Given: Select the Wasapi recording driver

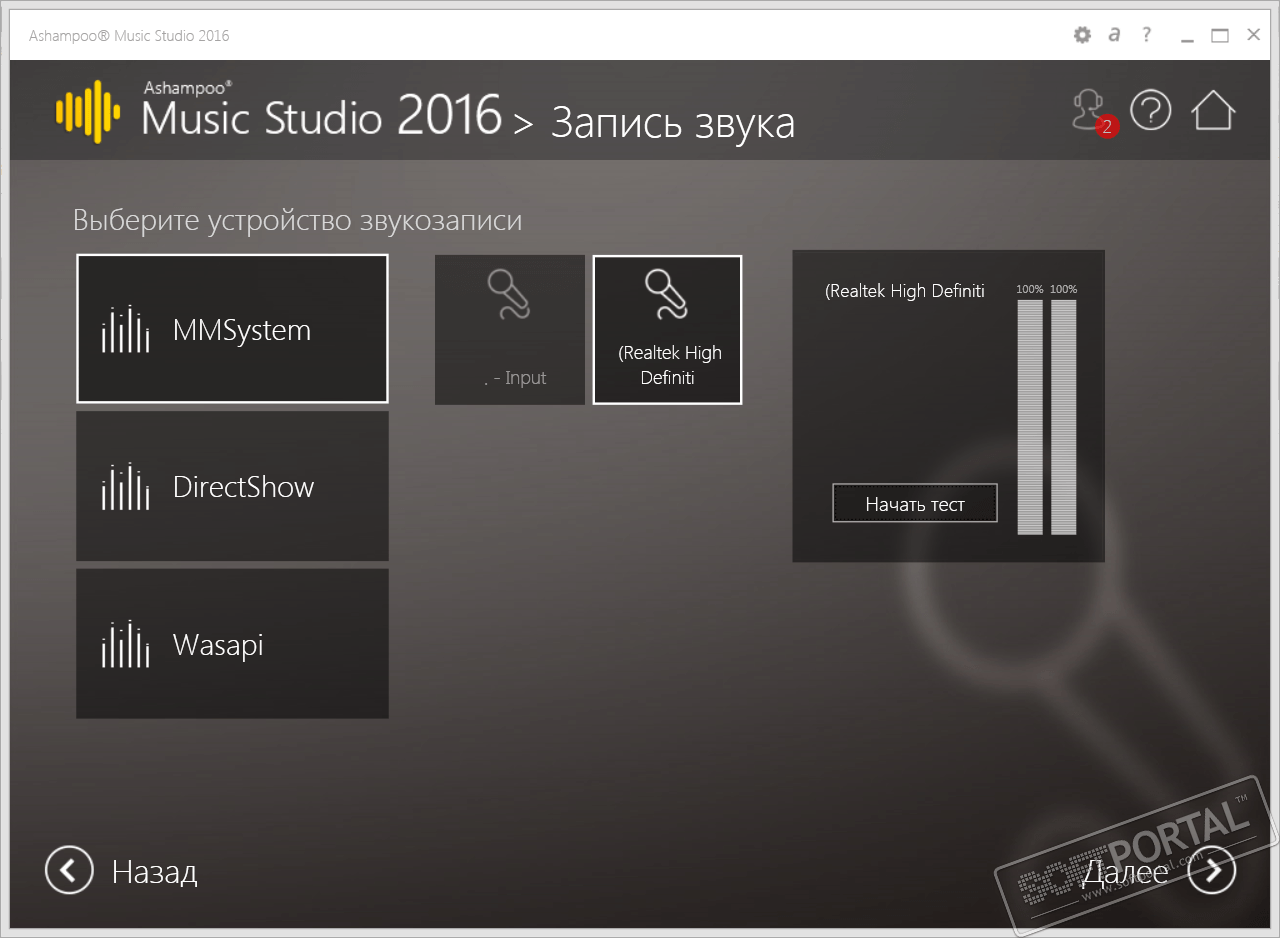Looking at the screenshot, I should [x=232, y=644].
